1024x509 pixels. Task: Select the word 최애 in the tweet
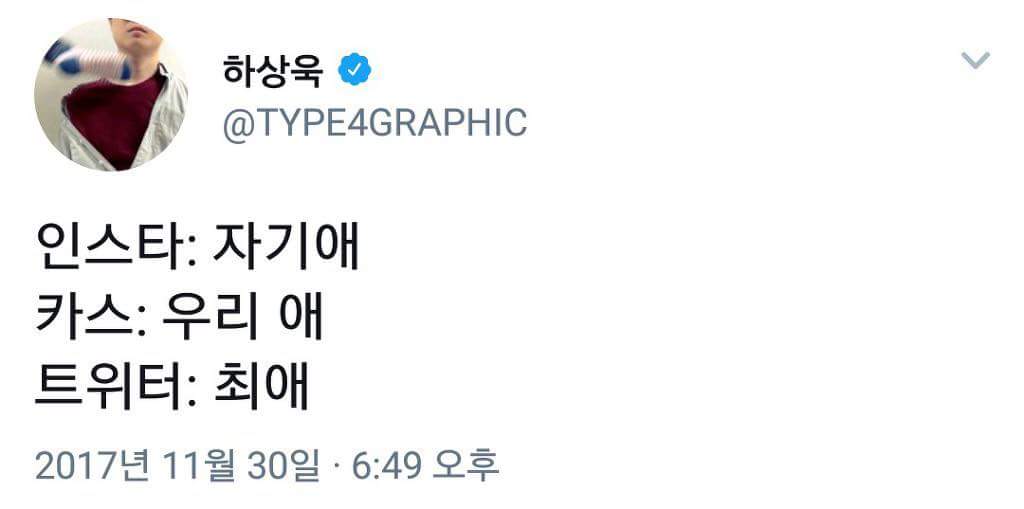262,388
